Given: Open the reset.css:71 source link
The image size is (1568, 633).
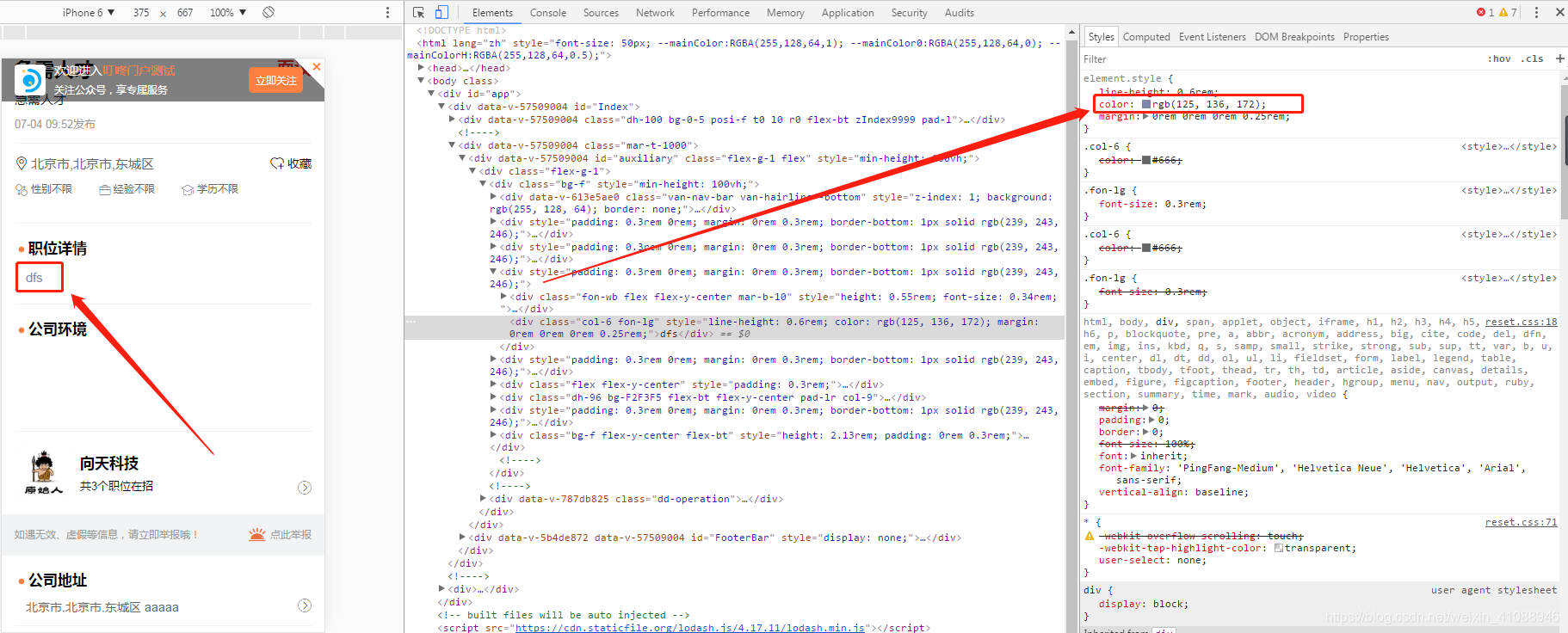Looking at the screenshot, I should click(1521, 522).
